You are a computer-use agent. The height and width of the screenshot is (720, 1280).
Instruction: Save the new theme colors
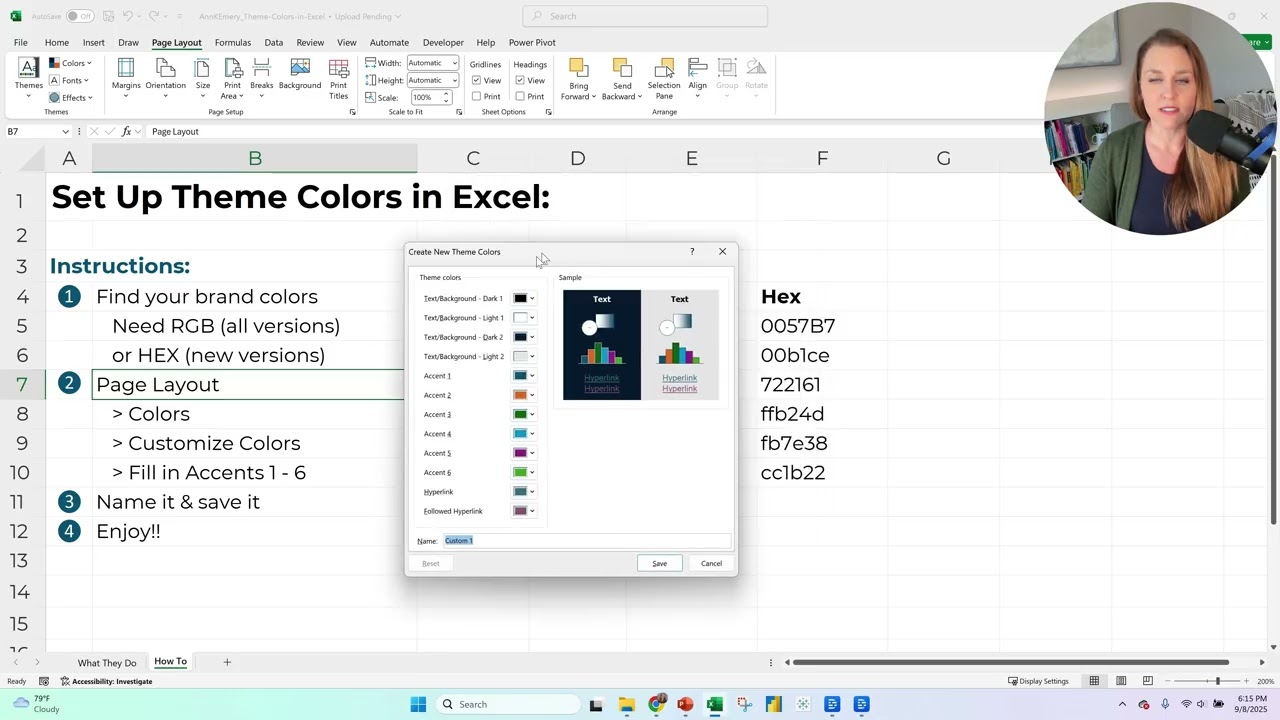(x=659, y=563)
